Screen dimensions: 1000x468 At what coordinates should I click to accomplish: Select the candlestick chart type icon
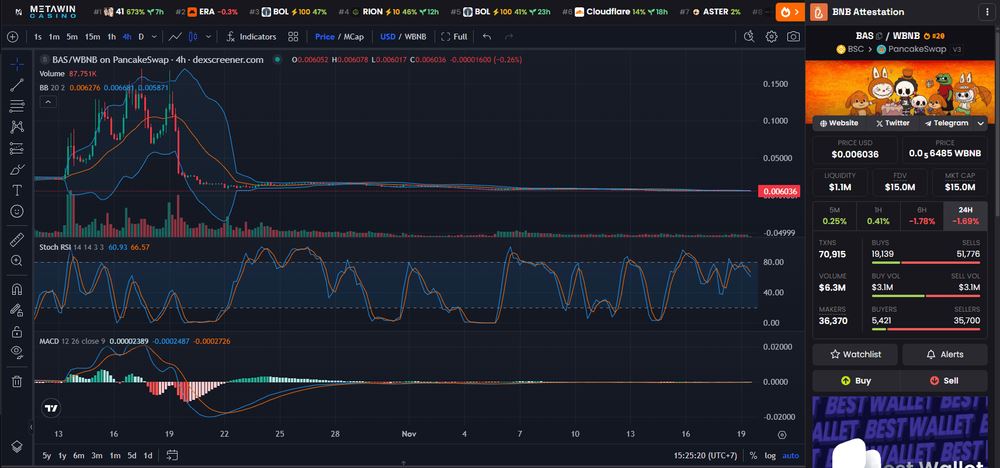pos(193,37)
